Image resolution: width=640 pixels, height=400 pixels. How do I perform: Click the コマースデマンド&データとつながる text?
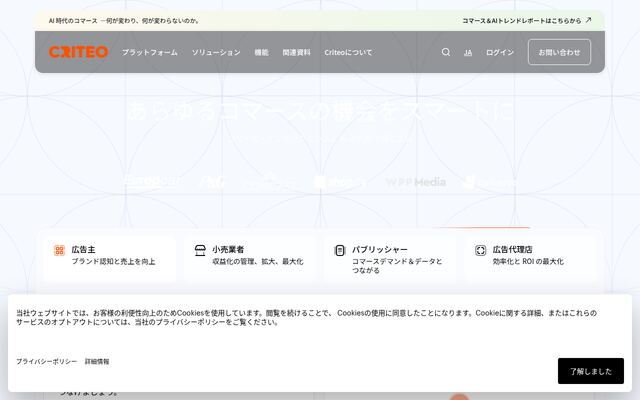click(397, 266)
